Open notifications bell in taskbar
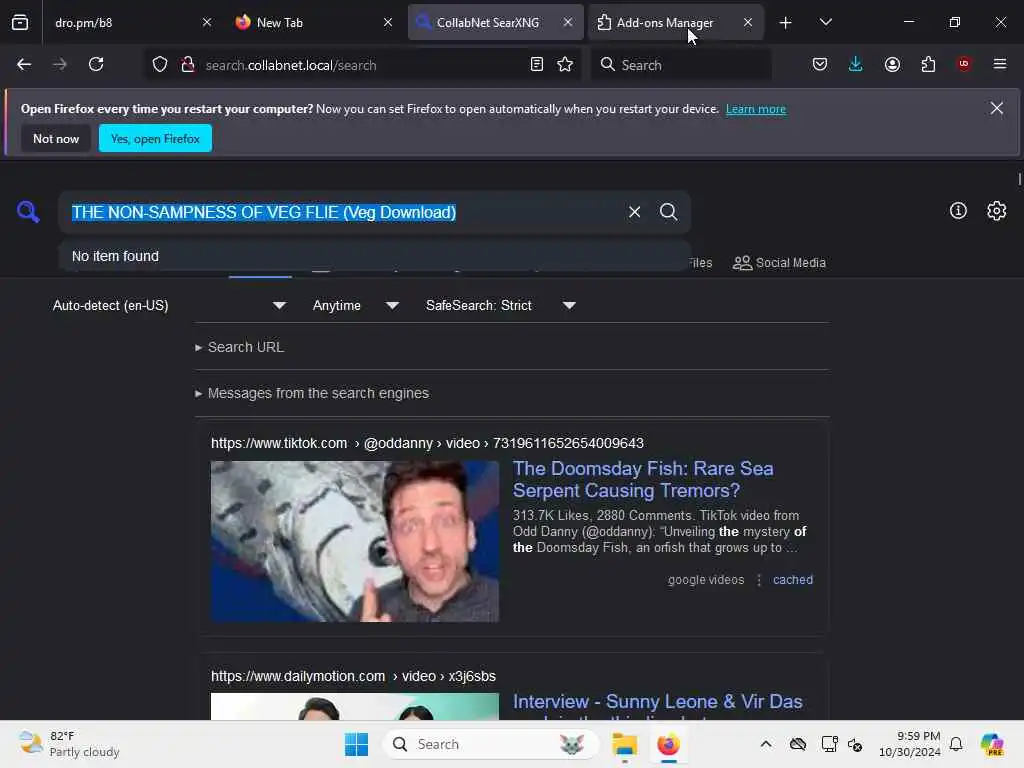Screen dimensions: 1024x768 [x=956, y=744]
